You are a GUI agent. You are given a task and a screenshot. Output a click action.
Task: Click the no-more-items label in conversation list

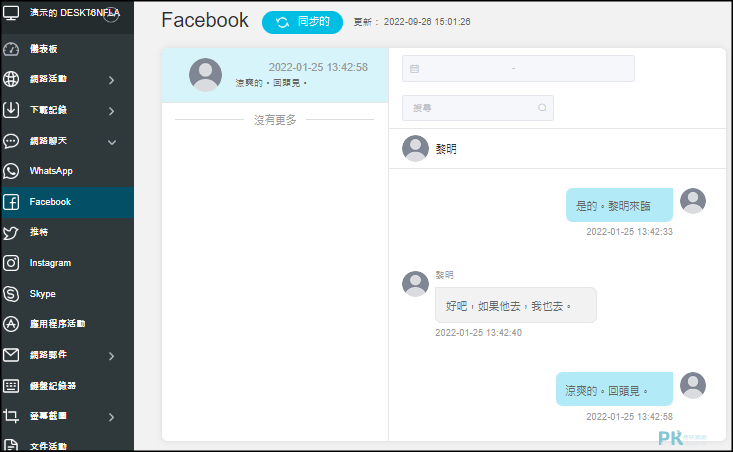[x=275, y=120]
